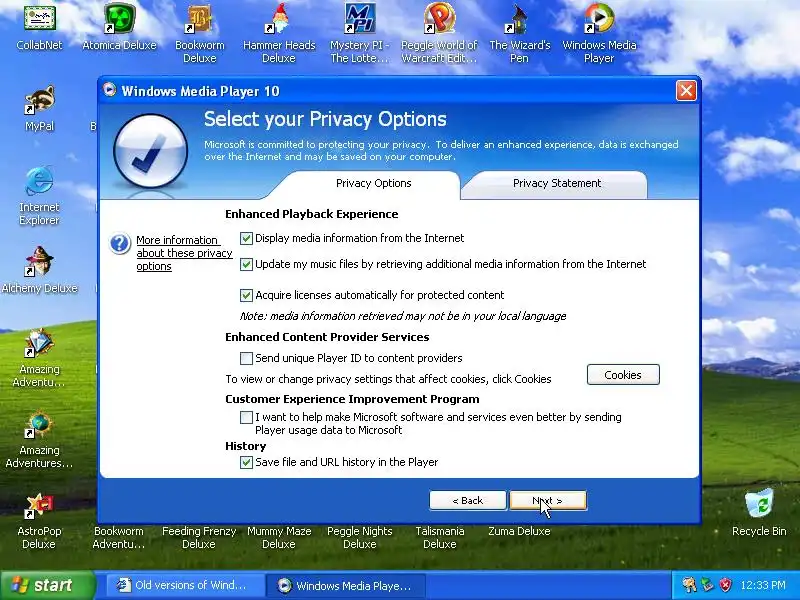
Task: Uncheck Acquire licenses automatically checkbox
Action: pos(246,295)
